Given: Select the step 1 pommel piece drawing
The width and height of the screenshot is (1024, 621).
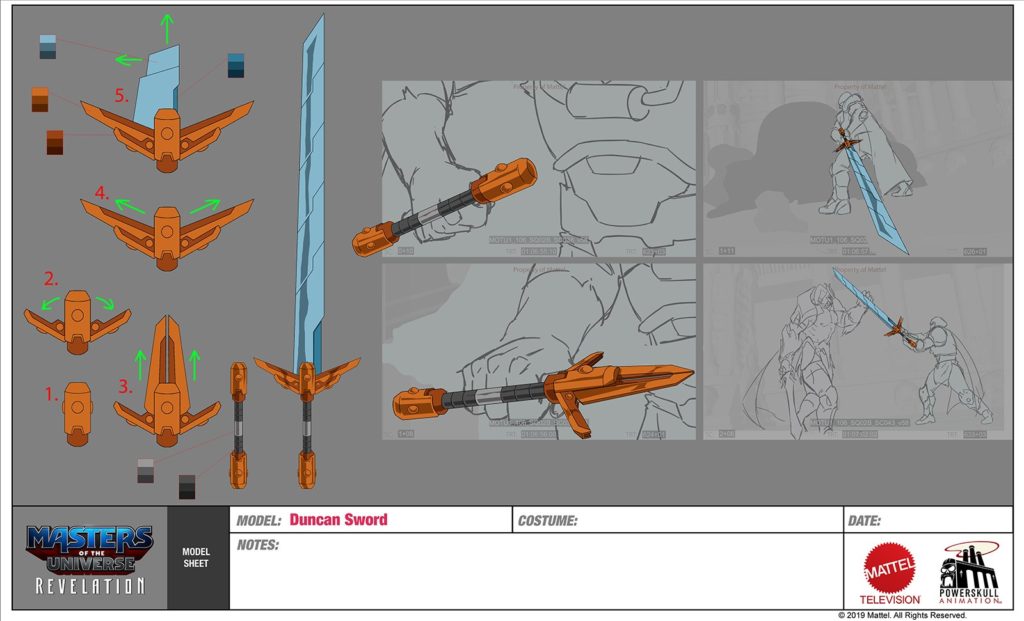Looking at the screenshot, I should [x=78, y=400].
